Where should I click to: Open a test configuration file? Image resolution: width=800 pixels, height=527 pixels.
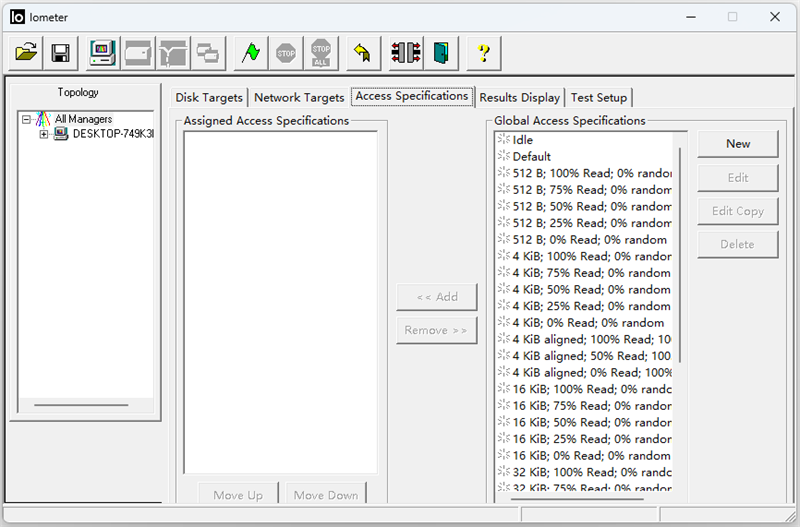pyautogui.click(x=26, y=53)
